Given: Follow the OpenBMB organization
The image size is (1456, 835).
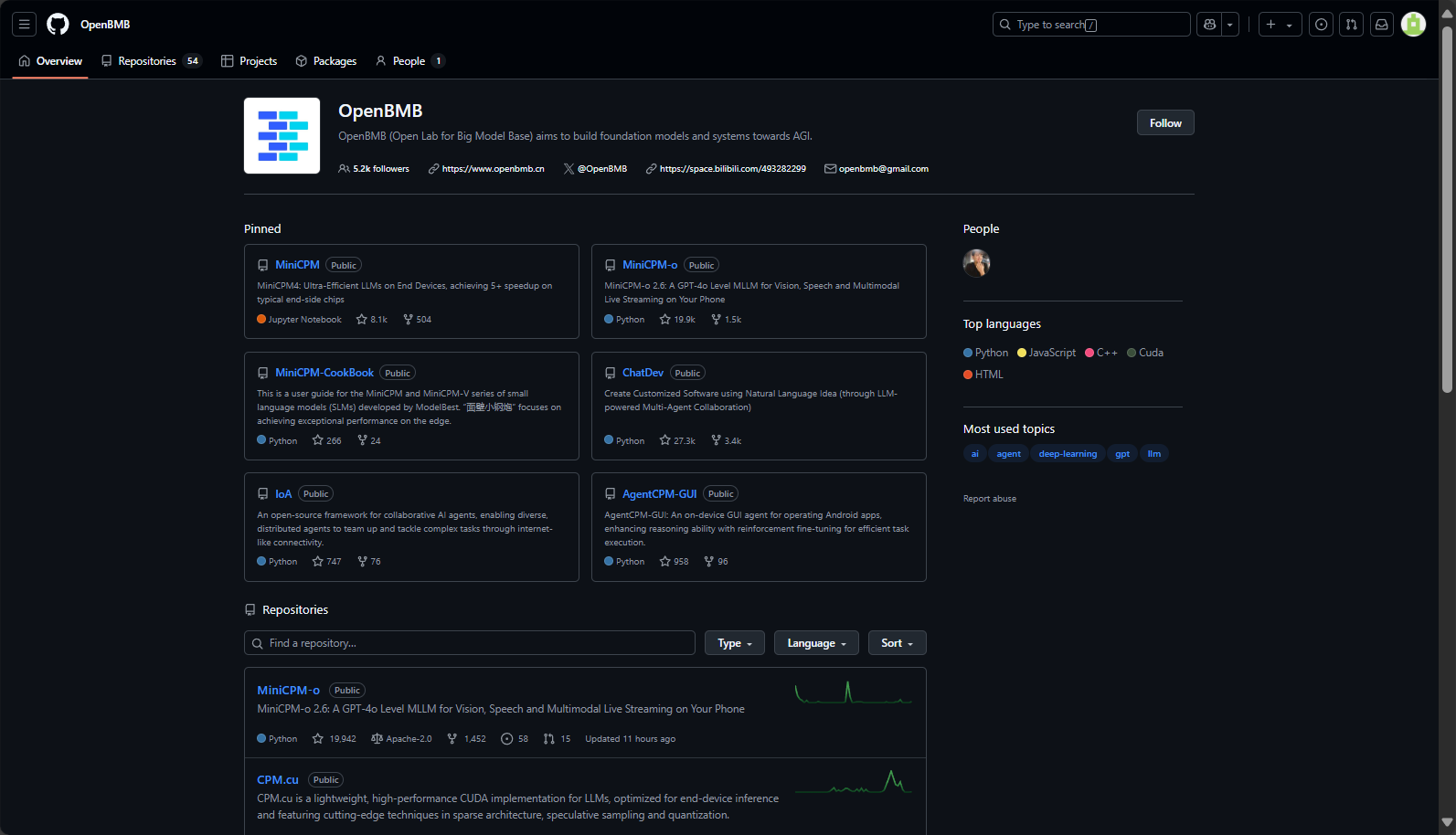Looking at the screenshot, I should [1165, 122].
